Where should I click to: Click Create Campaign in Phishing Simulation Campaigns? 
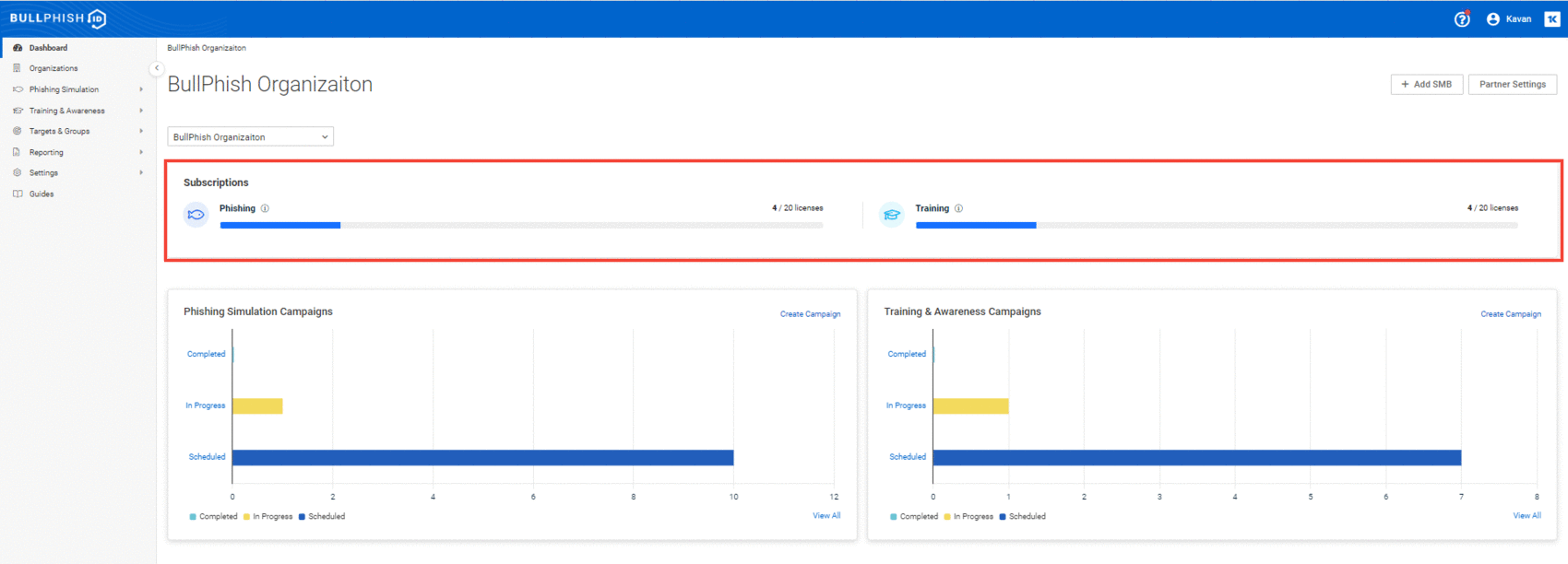coord(810,314)
